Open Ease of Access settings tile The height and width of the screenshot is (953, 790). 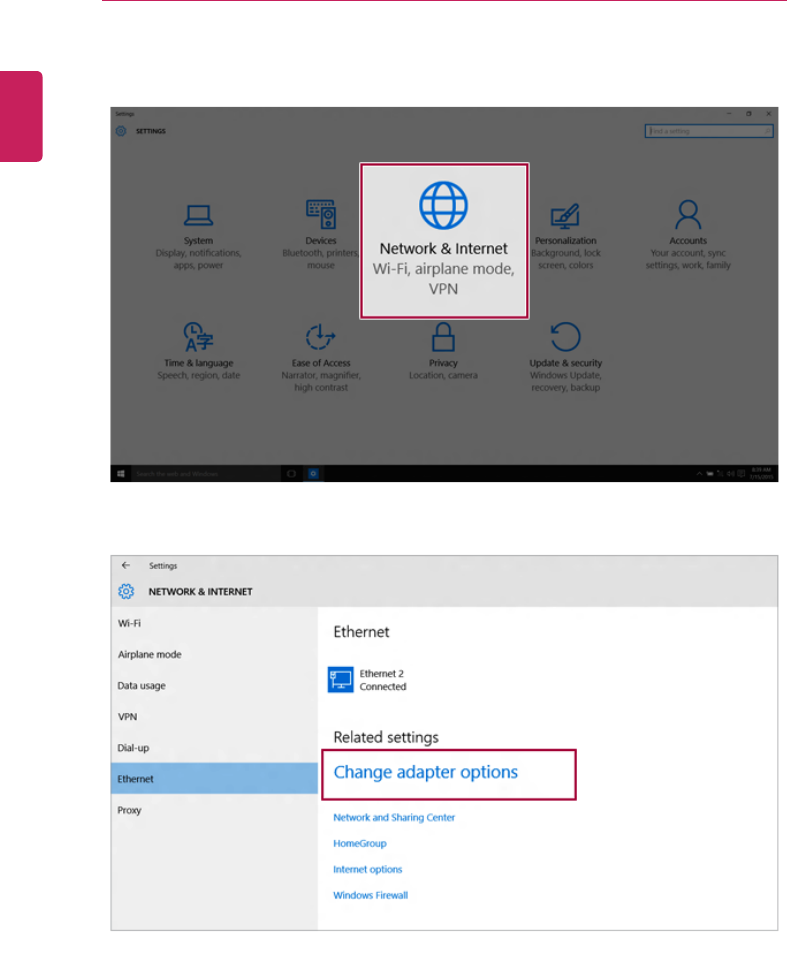click(321, 357)
